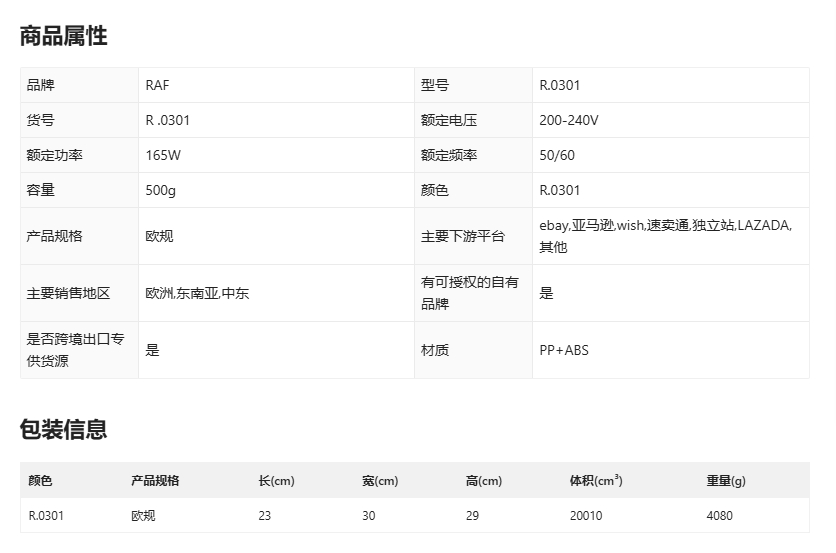Screen dimensions: 836x553
Task: Select the 500g capacity value
Action: [160, 190]
